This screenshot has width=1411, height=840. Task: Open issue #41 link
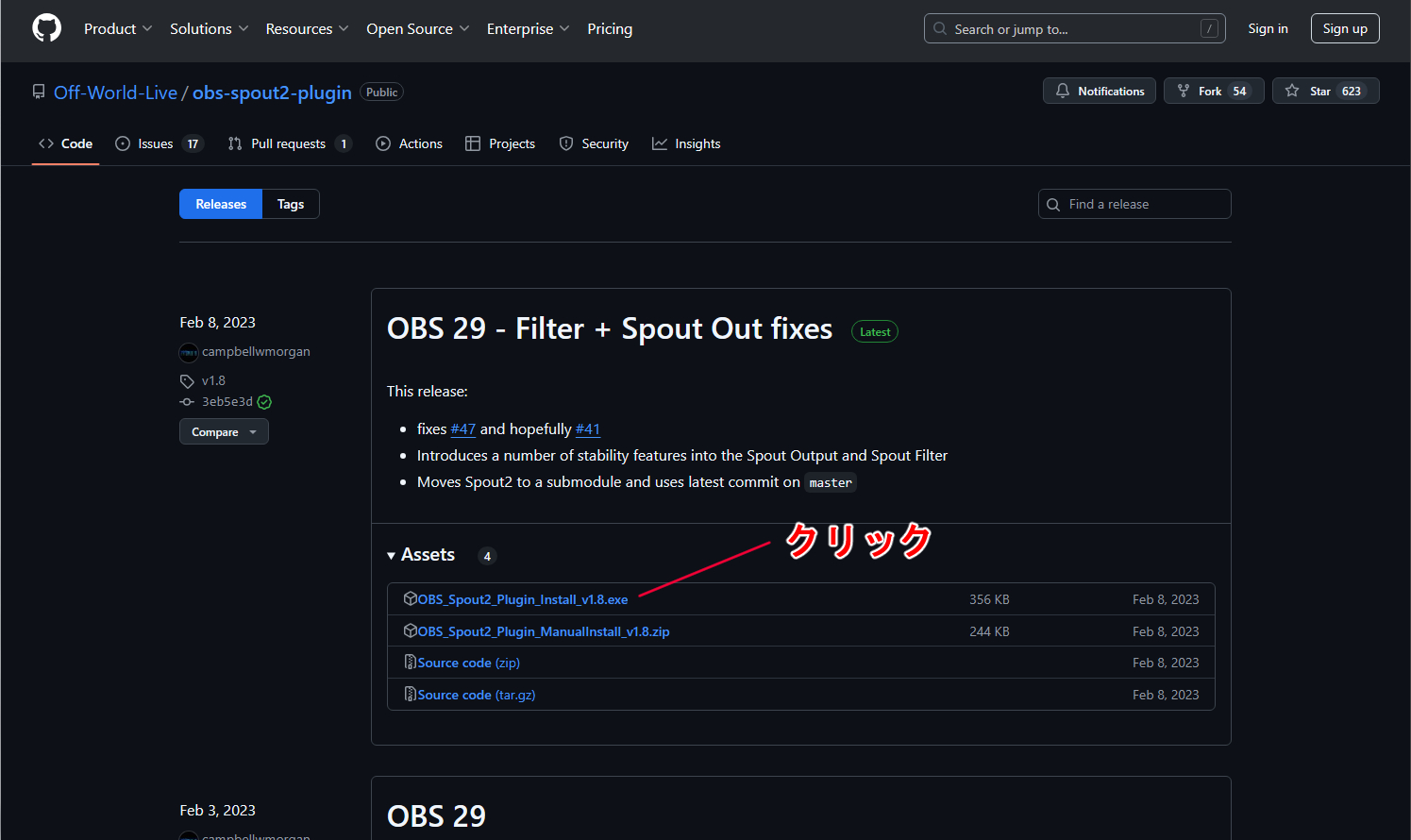(588, 428)
